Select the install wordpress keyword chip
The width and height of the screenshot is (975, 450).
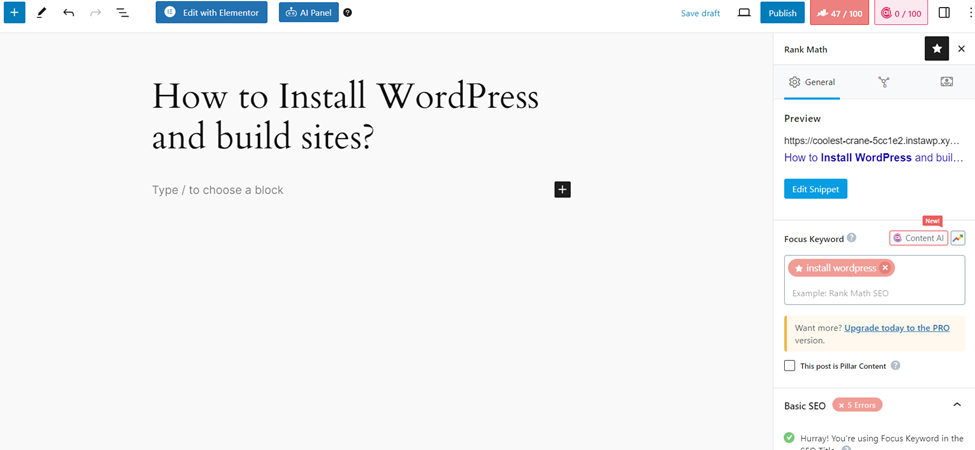coord(841,268)
